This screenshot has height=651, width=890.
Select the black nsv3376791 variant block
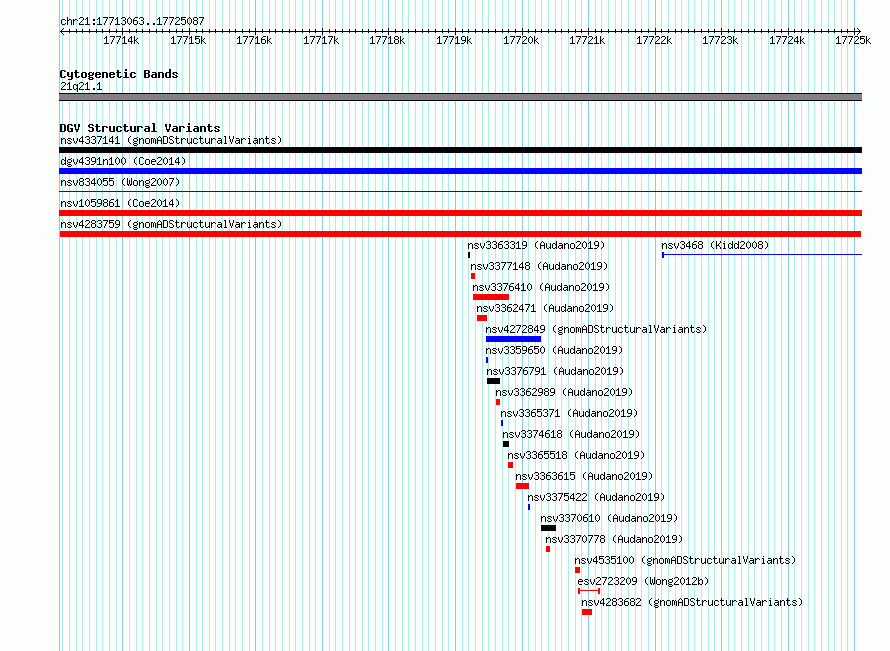point(493,381)
